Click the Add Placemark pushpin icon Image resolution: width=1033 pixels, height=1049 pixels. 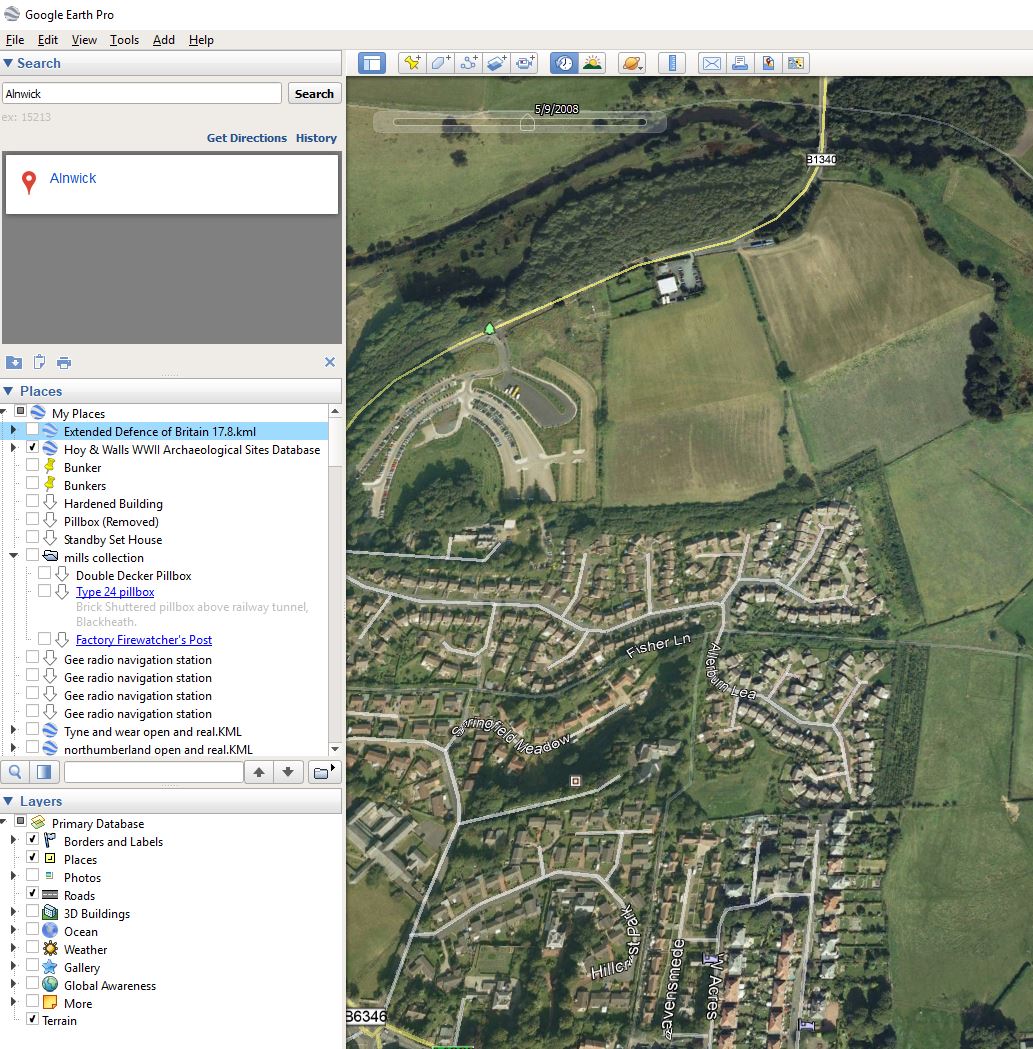[x=411, y=63]
